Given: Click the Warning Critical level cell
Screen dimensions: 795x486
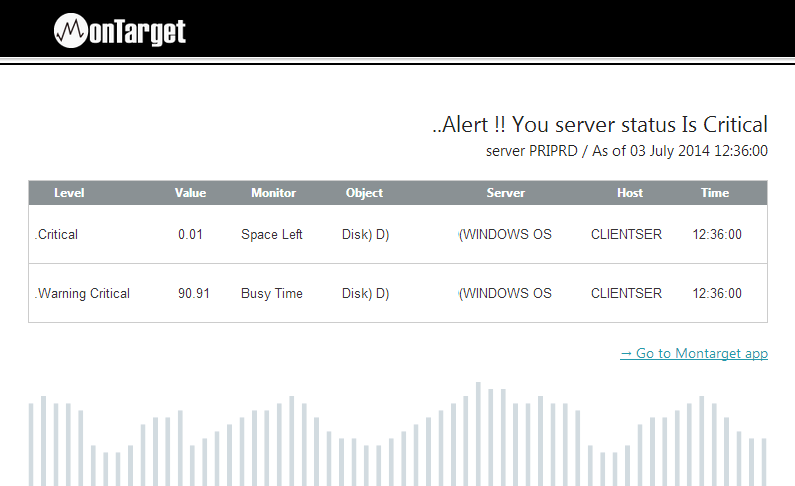Looking at the screenshot, I should click(x=82, y=293).
